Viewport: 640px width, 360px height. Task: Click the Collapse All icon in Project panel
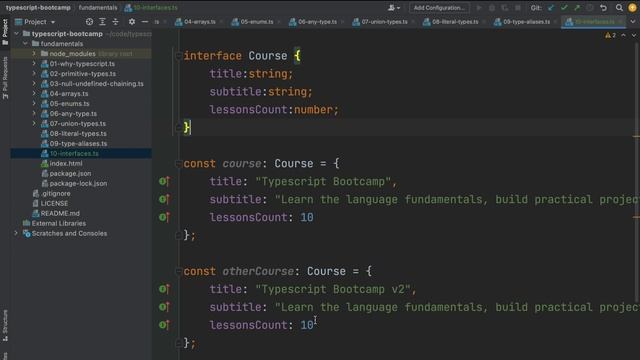116,22
